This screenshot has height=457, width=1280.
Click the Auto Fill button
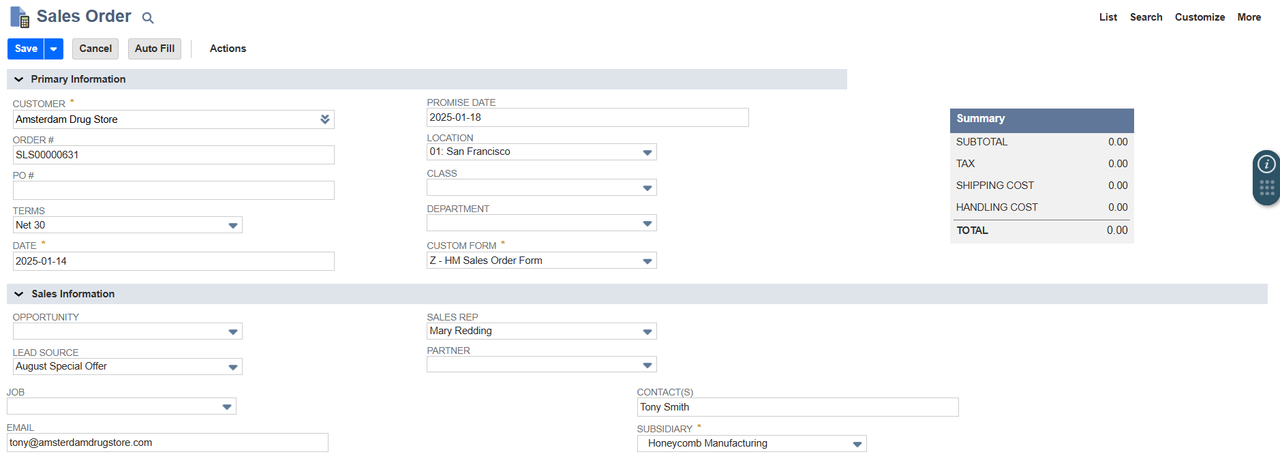[x=154, y=49]
